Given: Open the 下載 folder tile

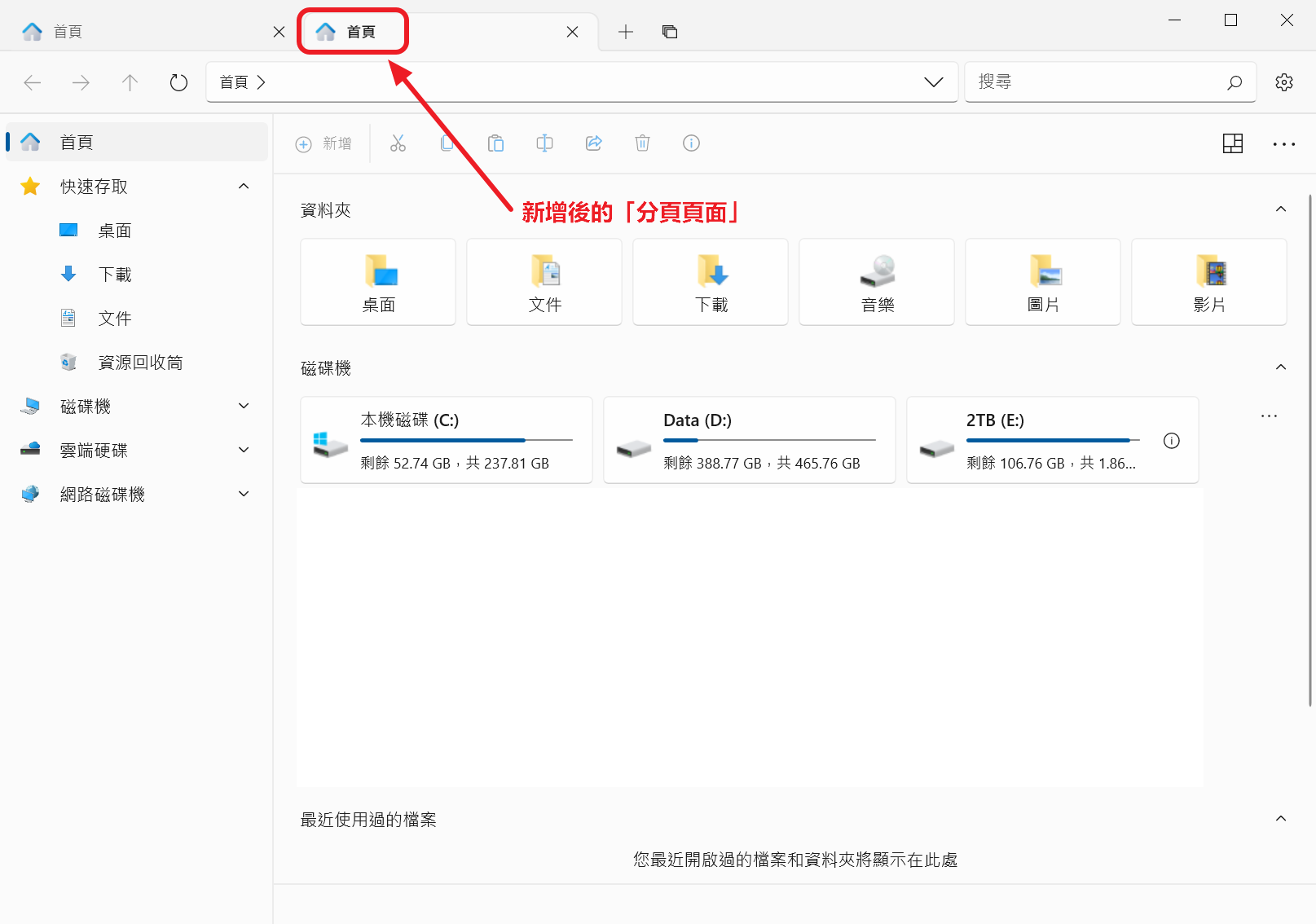Looking at the screenshot, I should point(711,282).
